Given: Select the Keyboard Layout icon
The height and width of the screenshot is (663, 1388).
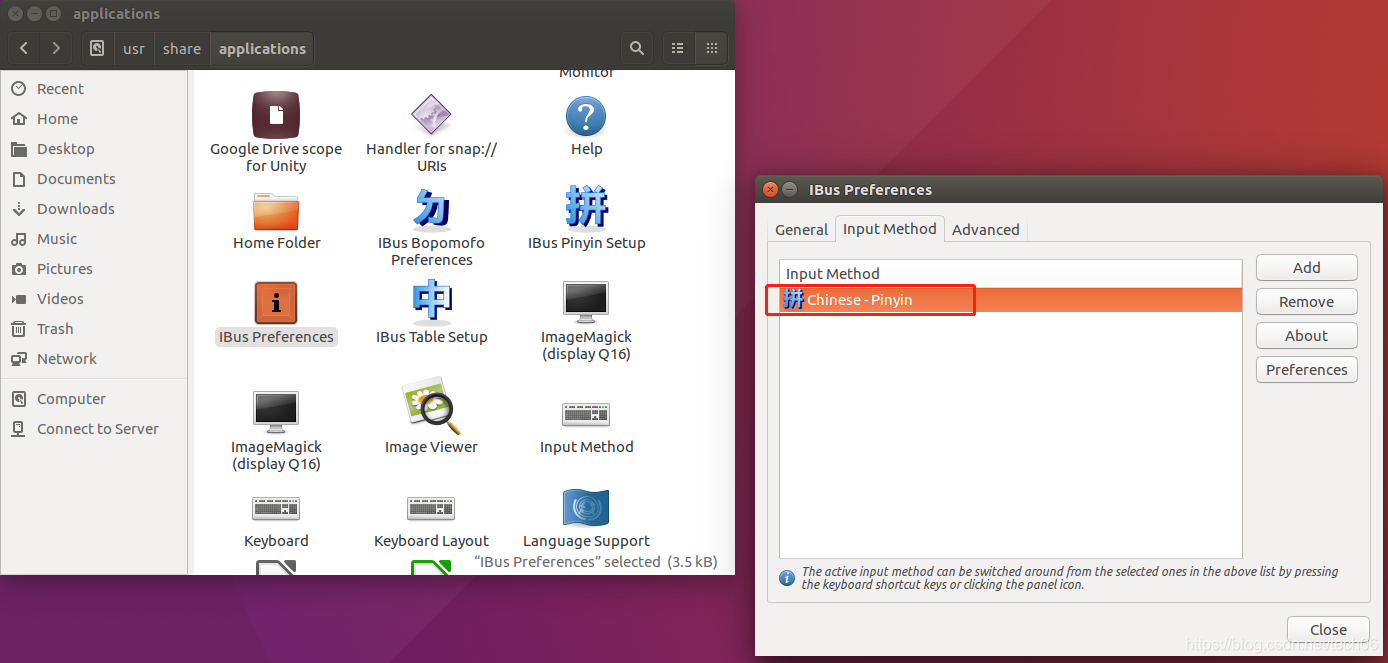Looking at the screenshot, I should tap(432, 508).
